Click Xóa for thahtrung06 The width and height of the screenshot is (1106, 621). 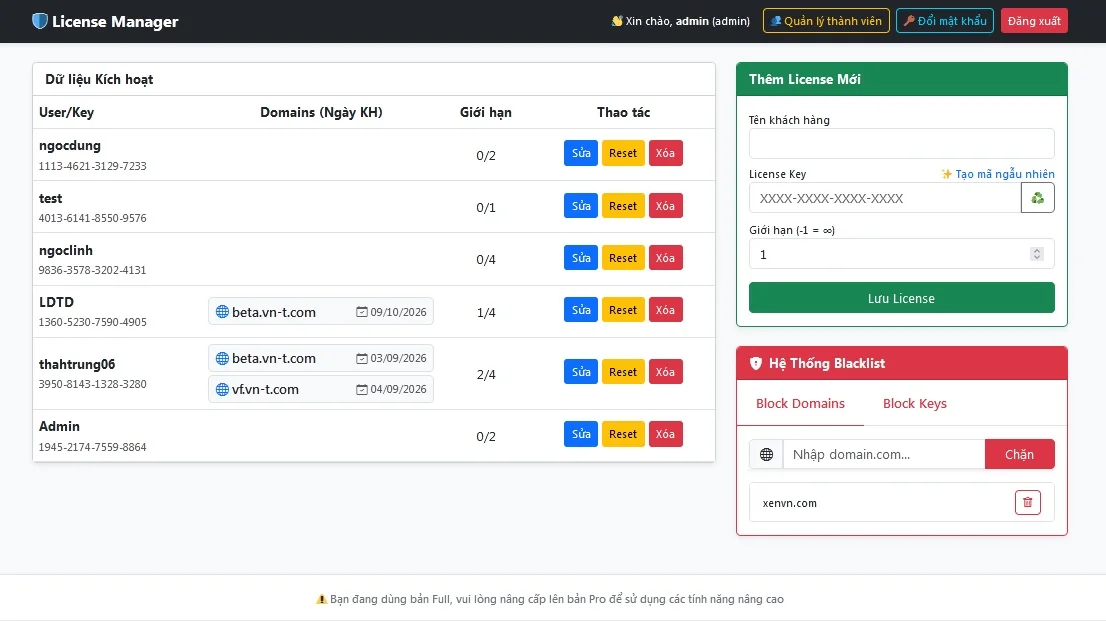(x=665, y=372)
